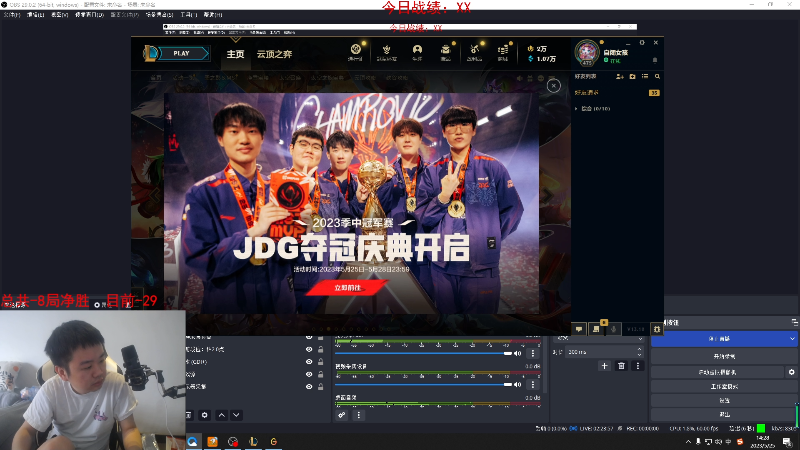Open OBS 编辑(E) menu

[35, 15]
